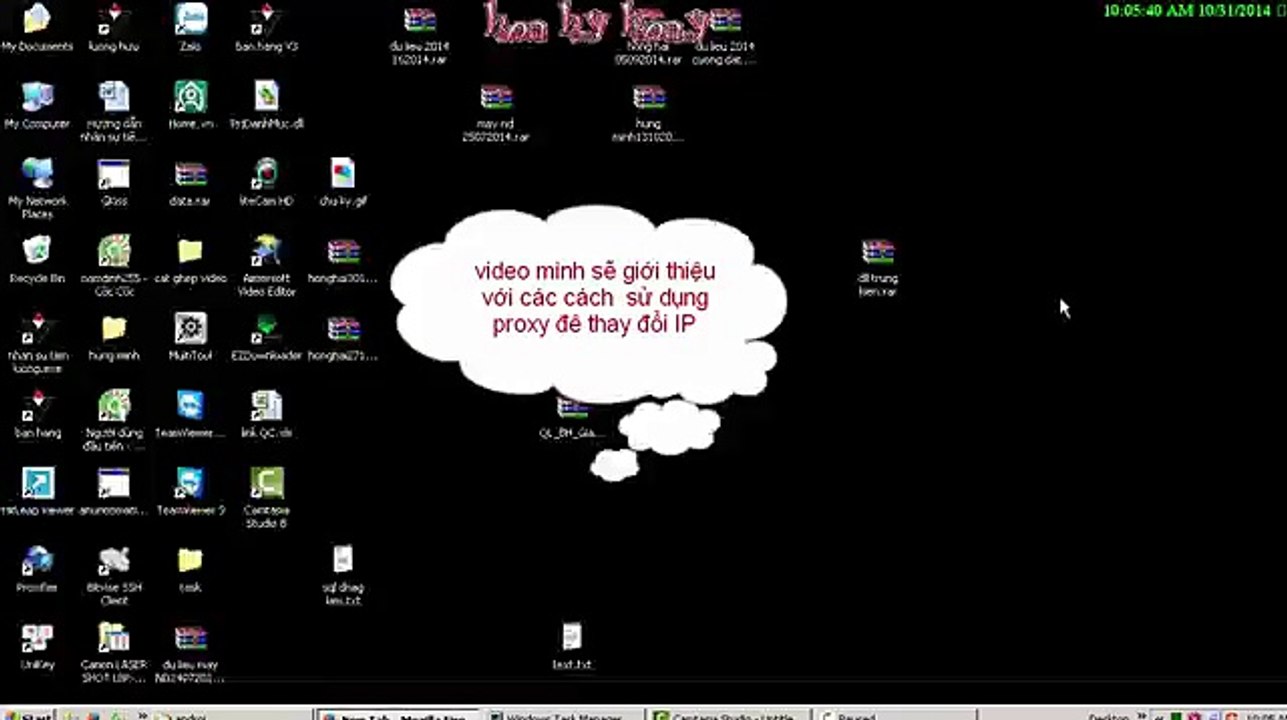
Task: Select the My Network Places icon
Action: 37,187
